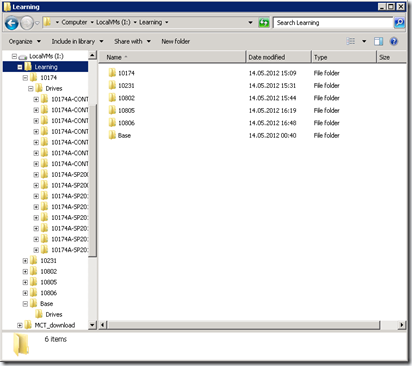This screenshot has height=366, width=412.
Task: Click the date 14.05.2012 15:09
Action: coord(272,73)
